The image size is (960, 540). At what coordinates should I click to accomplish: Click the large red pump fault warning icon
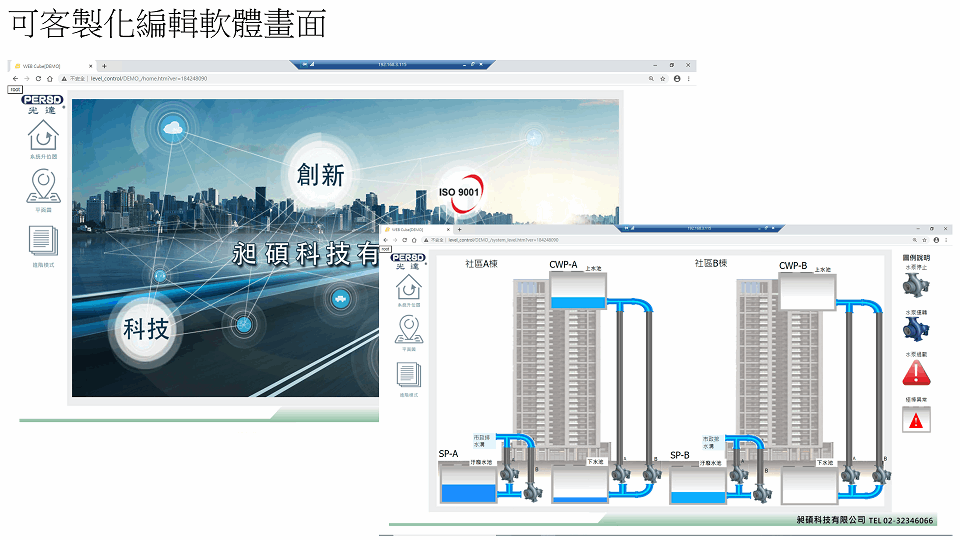point(916,374)
